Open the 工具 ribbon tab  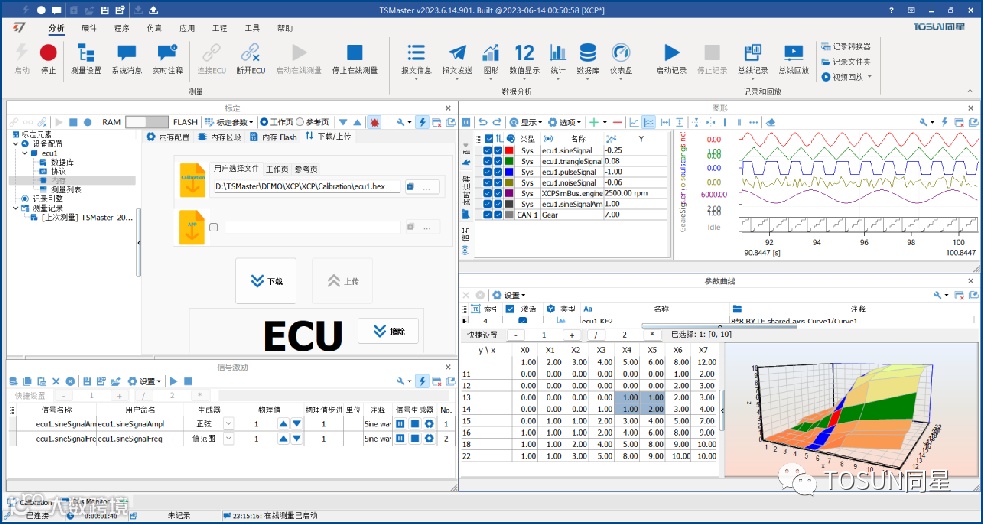pos(252,28)
